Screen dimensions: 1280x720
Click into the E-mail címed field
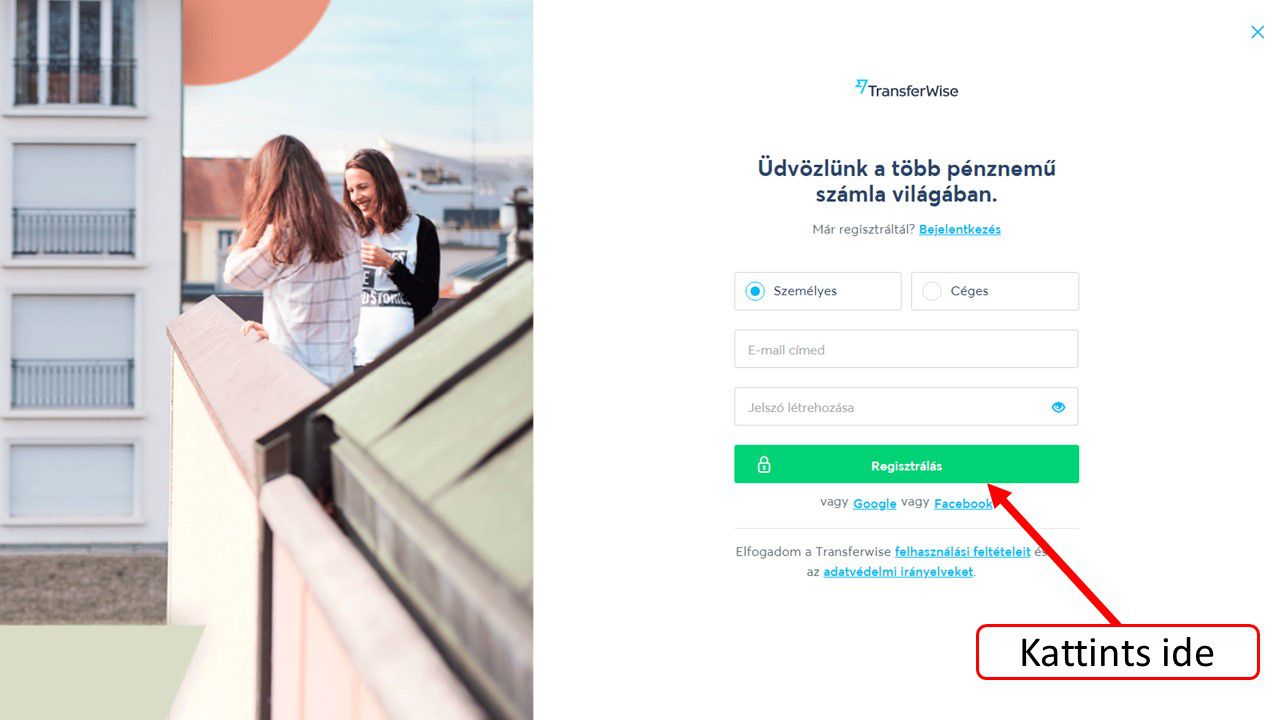pos(906,349)
